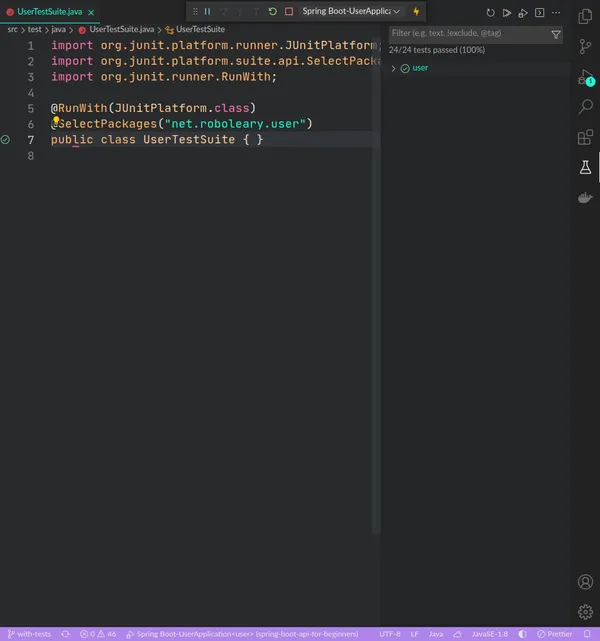The image size is (600, 641).
Task: Open the Docker view
Action: (x=585, y=198)
